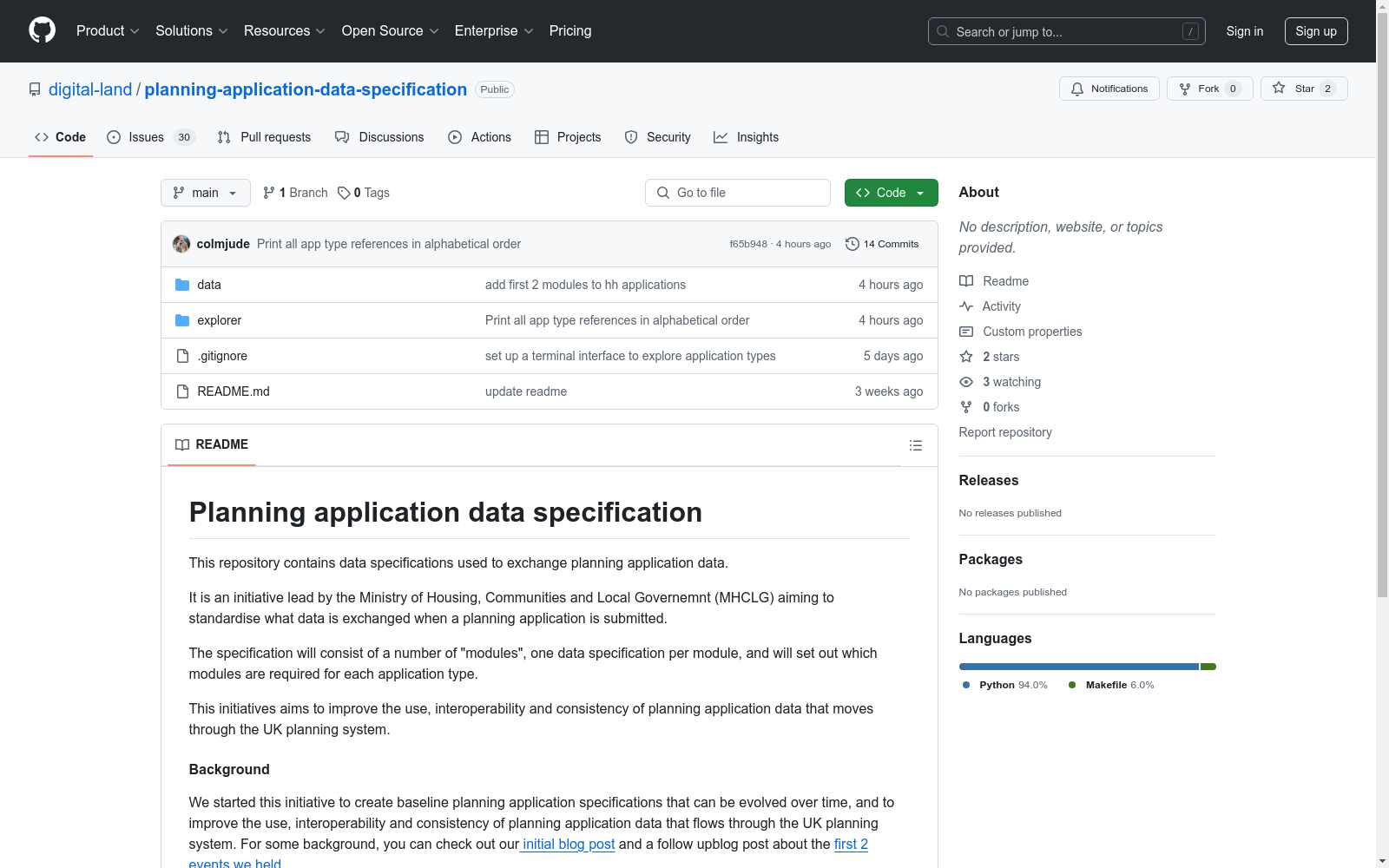This screenshot has width=1389, height=868.
Task: Click the search magnifier icon in header
Action: [943, 31]
